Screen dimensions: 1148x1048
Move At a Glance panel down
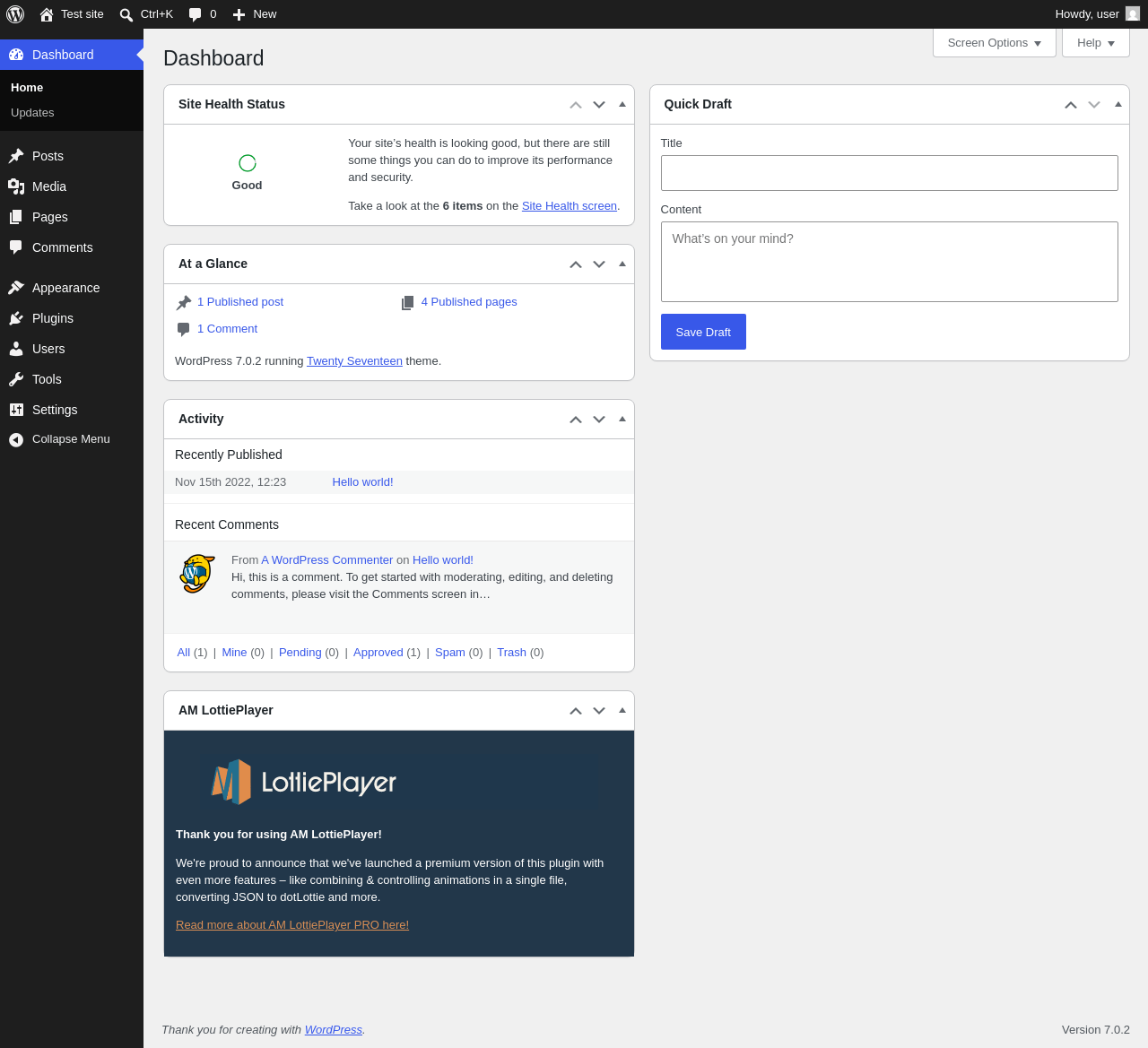[x=599, y=264]
